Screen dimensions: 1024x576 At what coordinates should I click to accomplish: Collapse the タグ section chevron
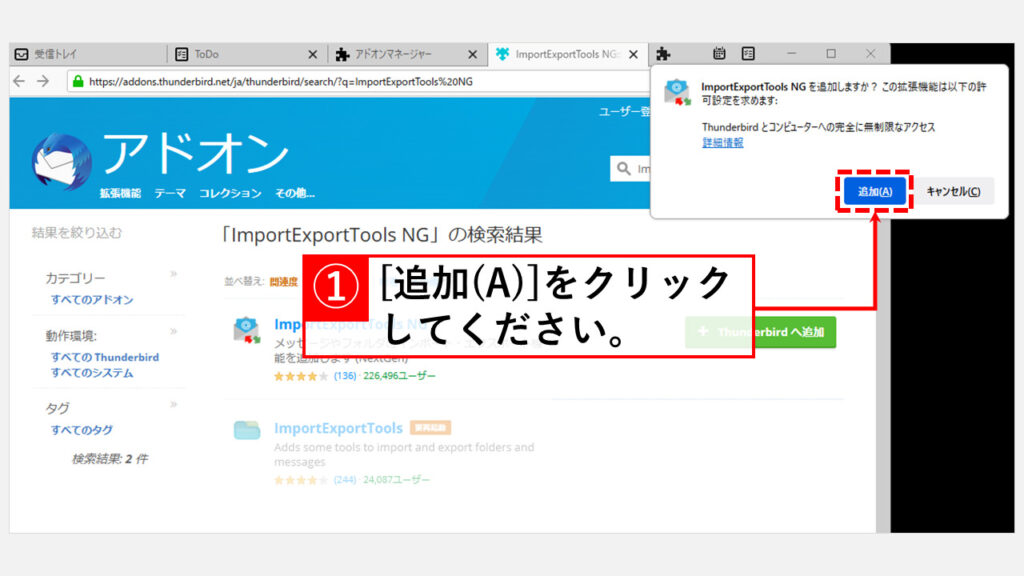click(174, 405)
